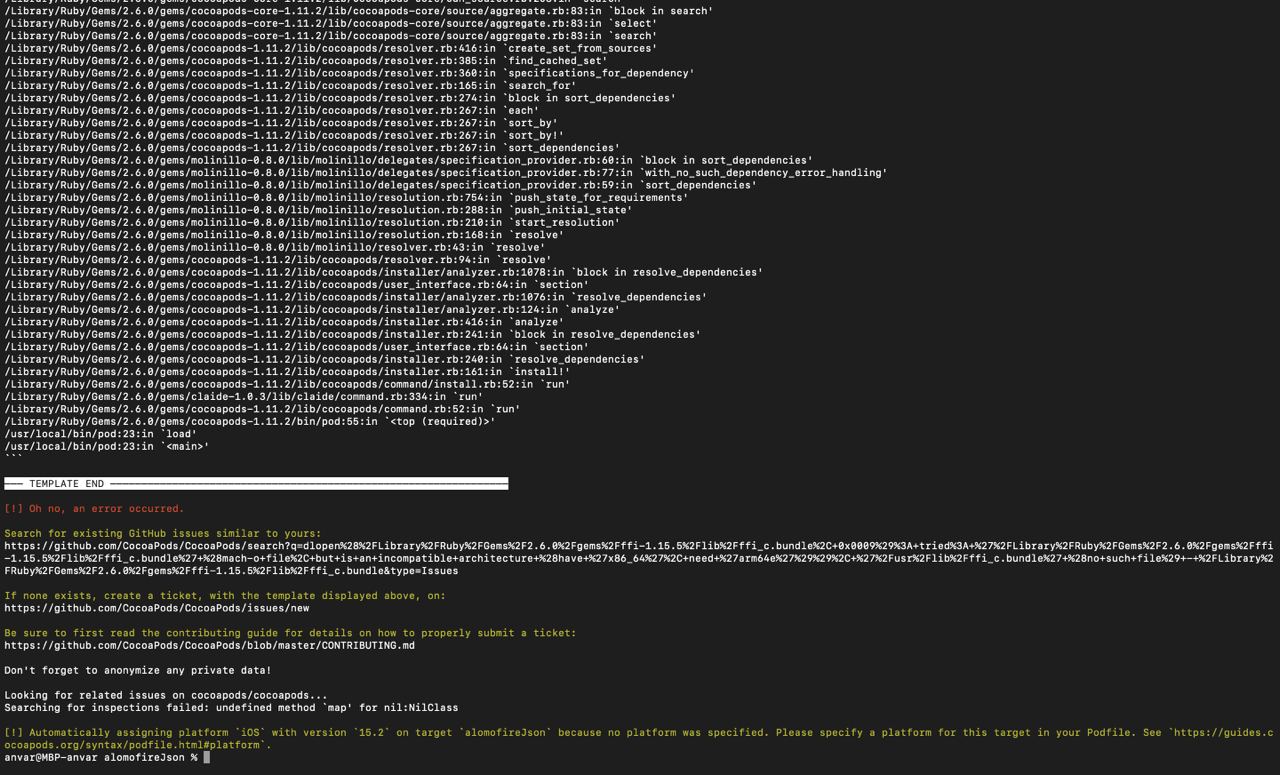Click the resolver.rb:385 'find_cached_set' line
Screen dimensions: 1280x775
(306, 60)
